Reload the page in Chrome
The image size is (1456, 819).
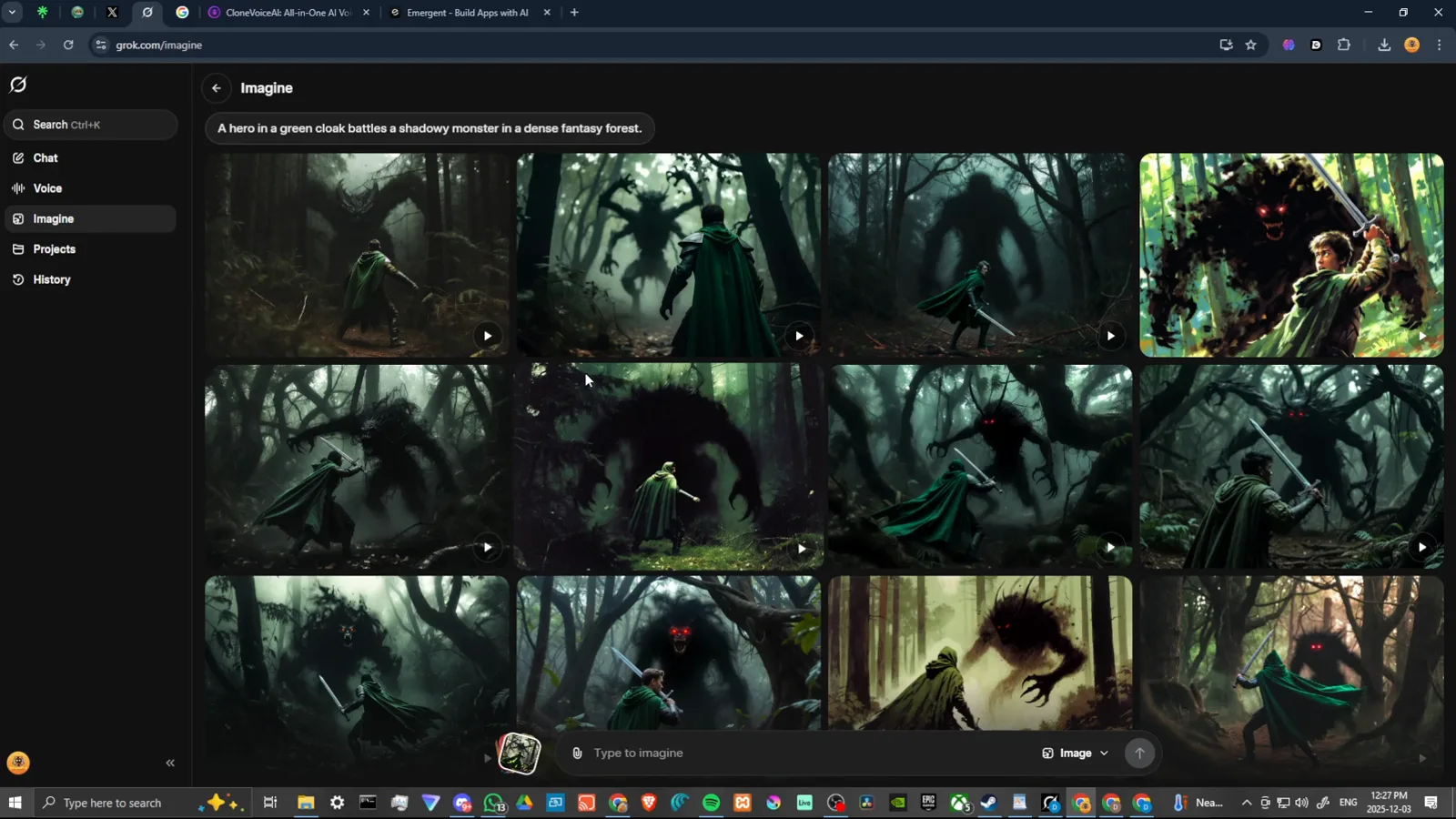tap(68, 45)
